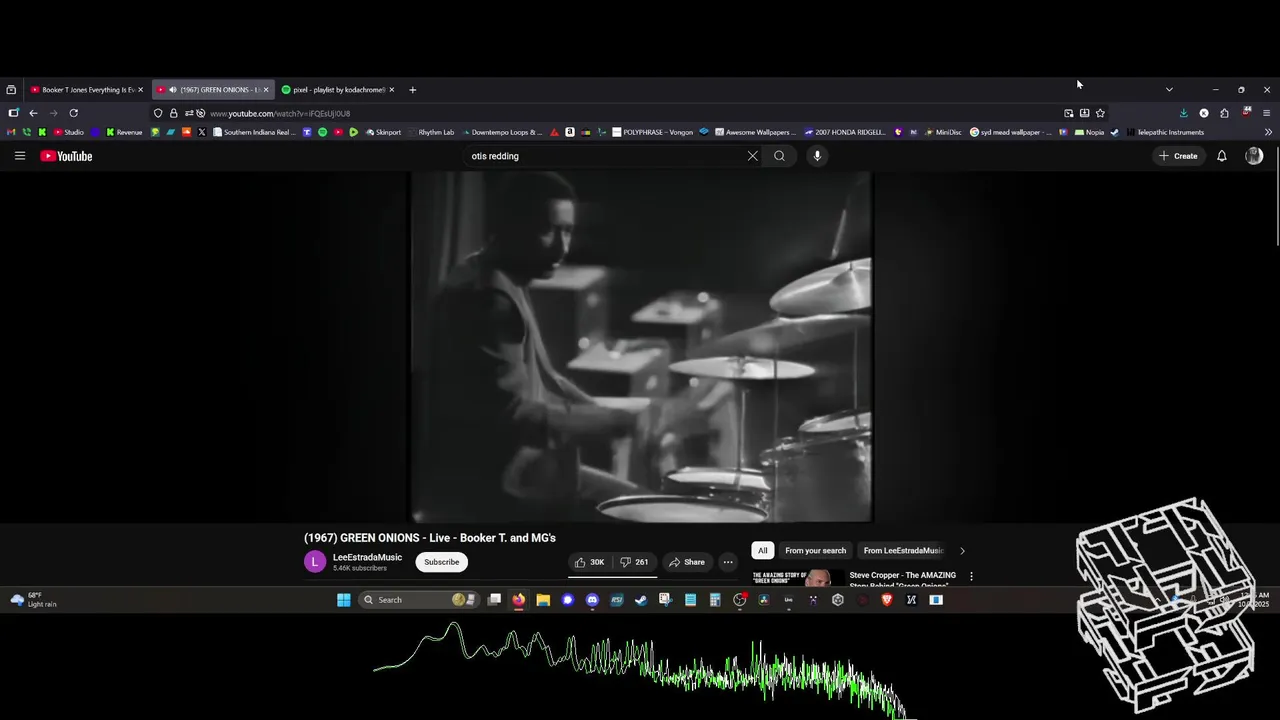Open the Spotify bookmark icon
The image size is (1280, 720).
(322, 132)
